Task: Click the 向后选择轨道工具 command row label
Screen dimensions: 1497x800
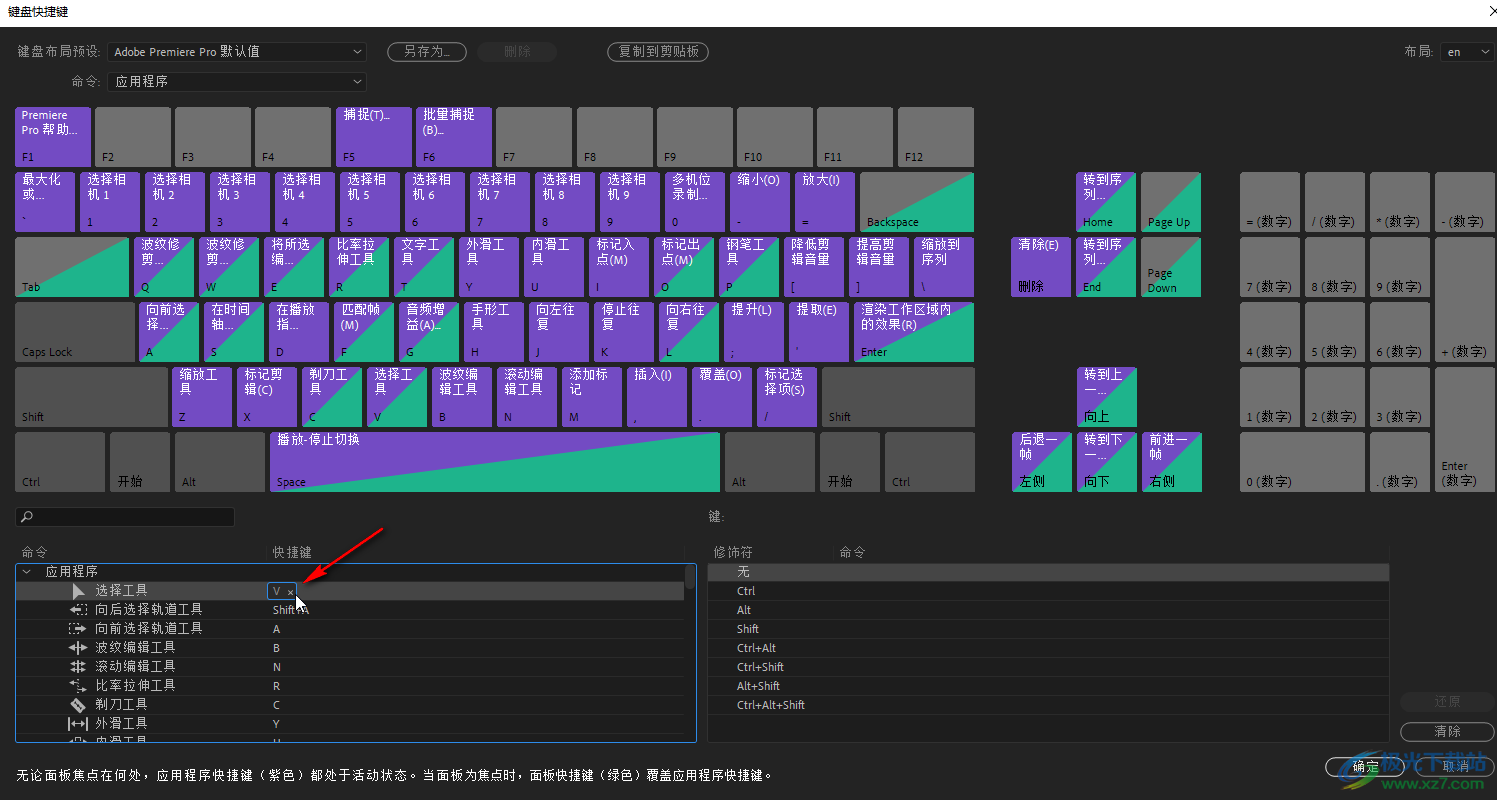Action: point(149,610)
